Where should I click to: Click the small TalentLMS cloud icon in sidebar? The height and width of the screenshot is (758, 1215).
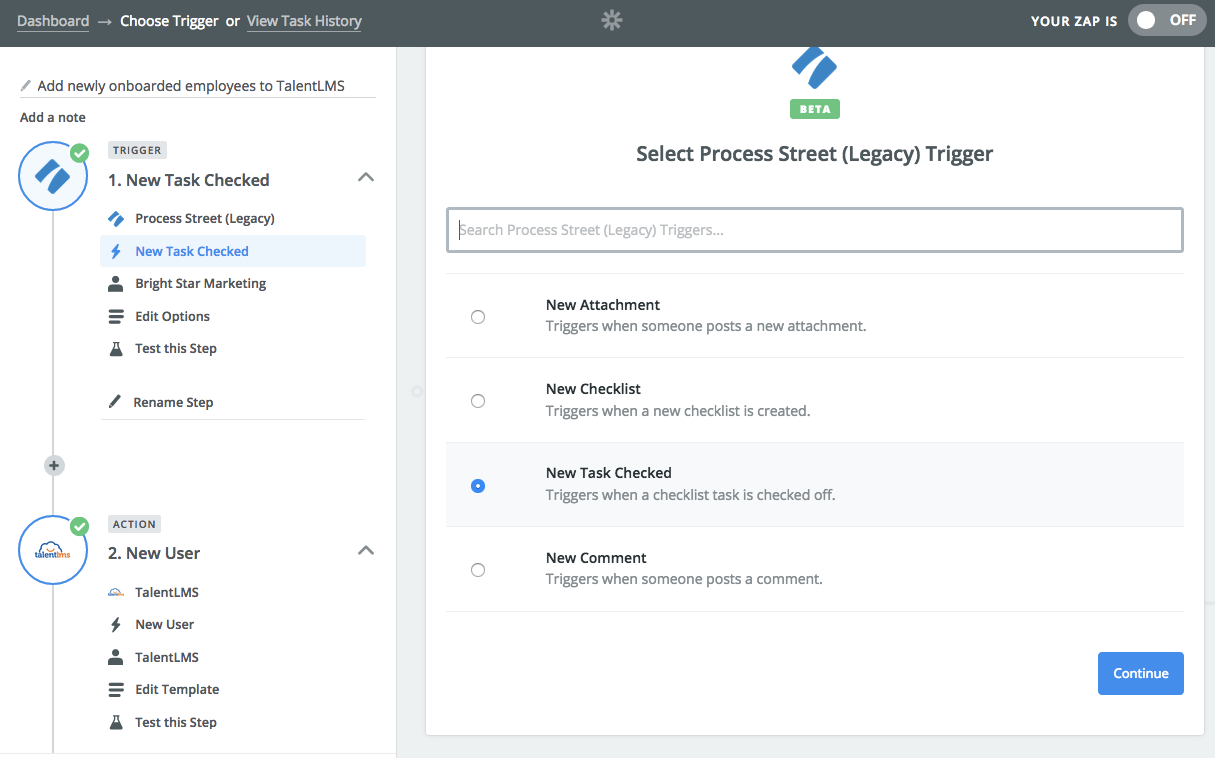click(116, 592)
